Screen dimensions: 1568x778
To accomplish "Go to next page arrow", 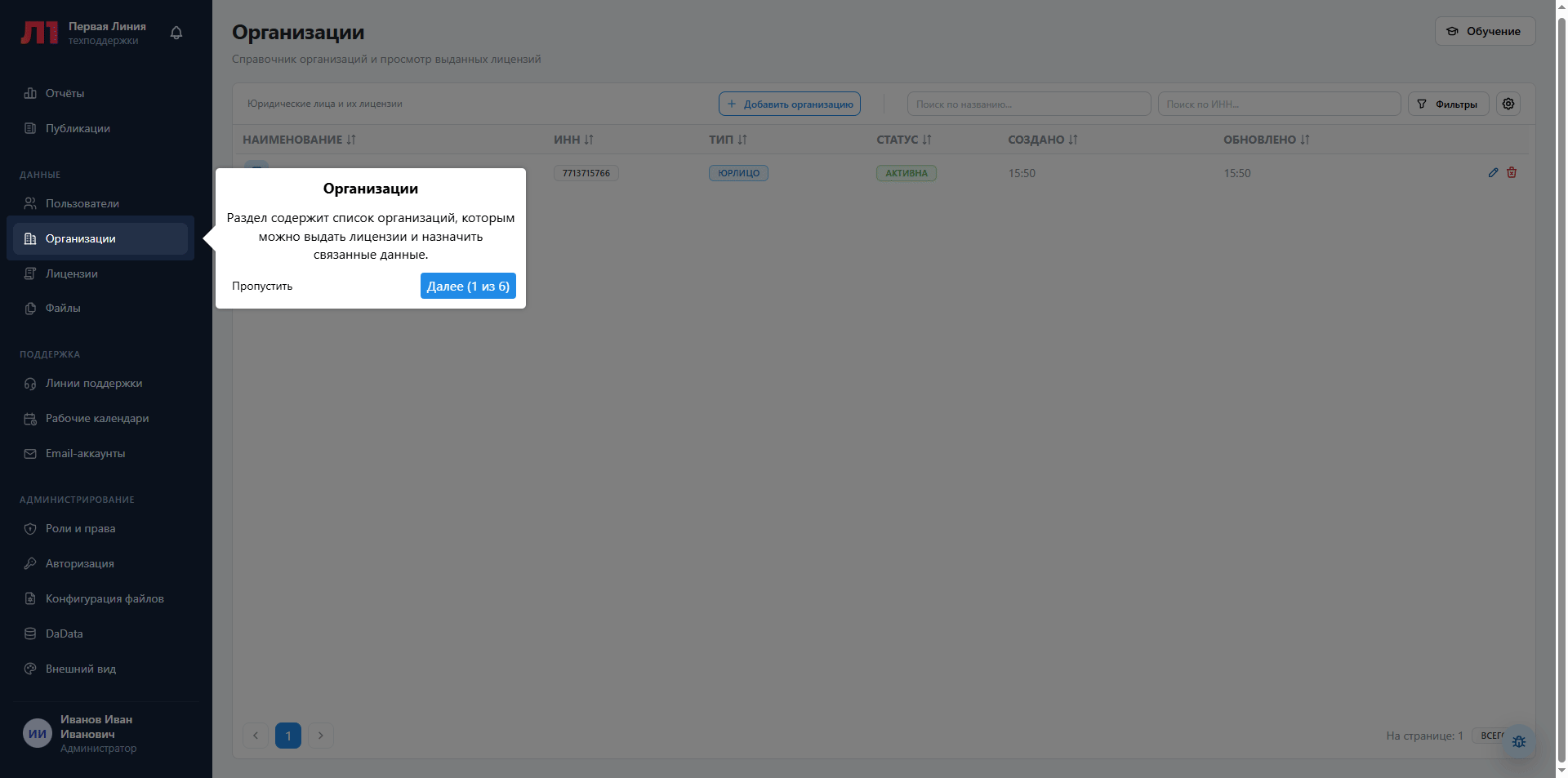I will 321,736.
